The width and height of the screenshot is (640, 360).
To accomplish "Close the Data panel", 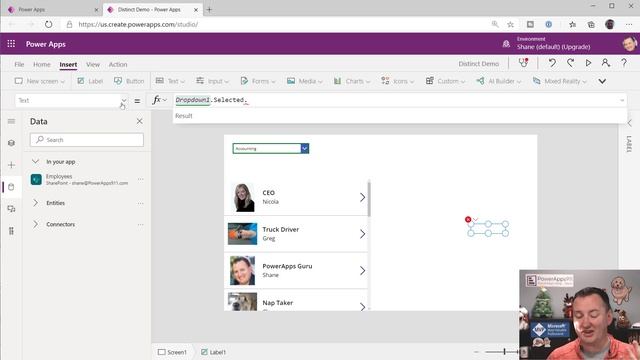I will pos(140,121).
